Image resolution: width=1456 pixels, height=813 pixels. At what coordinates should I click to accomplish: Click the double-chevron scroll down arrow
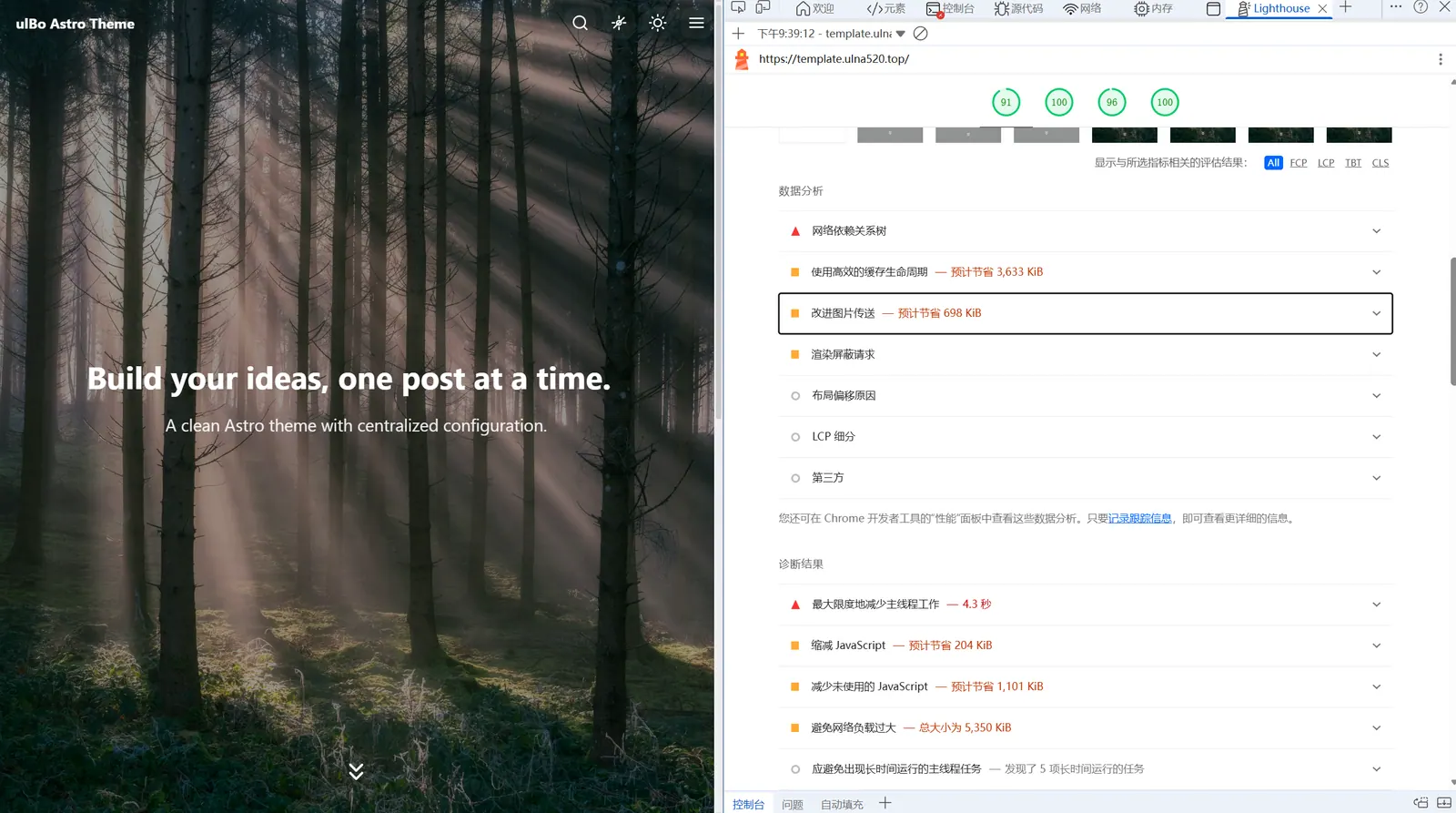(x=356, y=771)
